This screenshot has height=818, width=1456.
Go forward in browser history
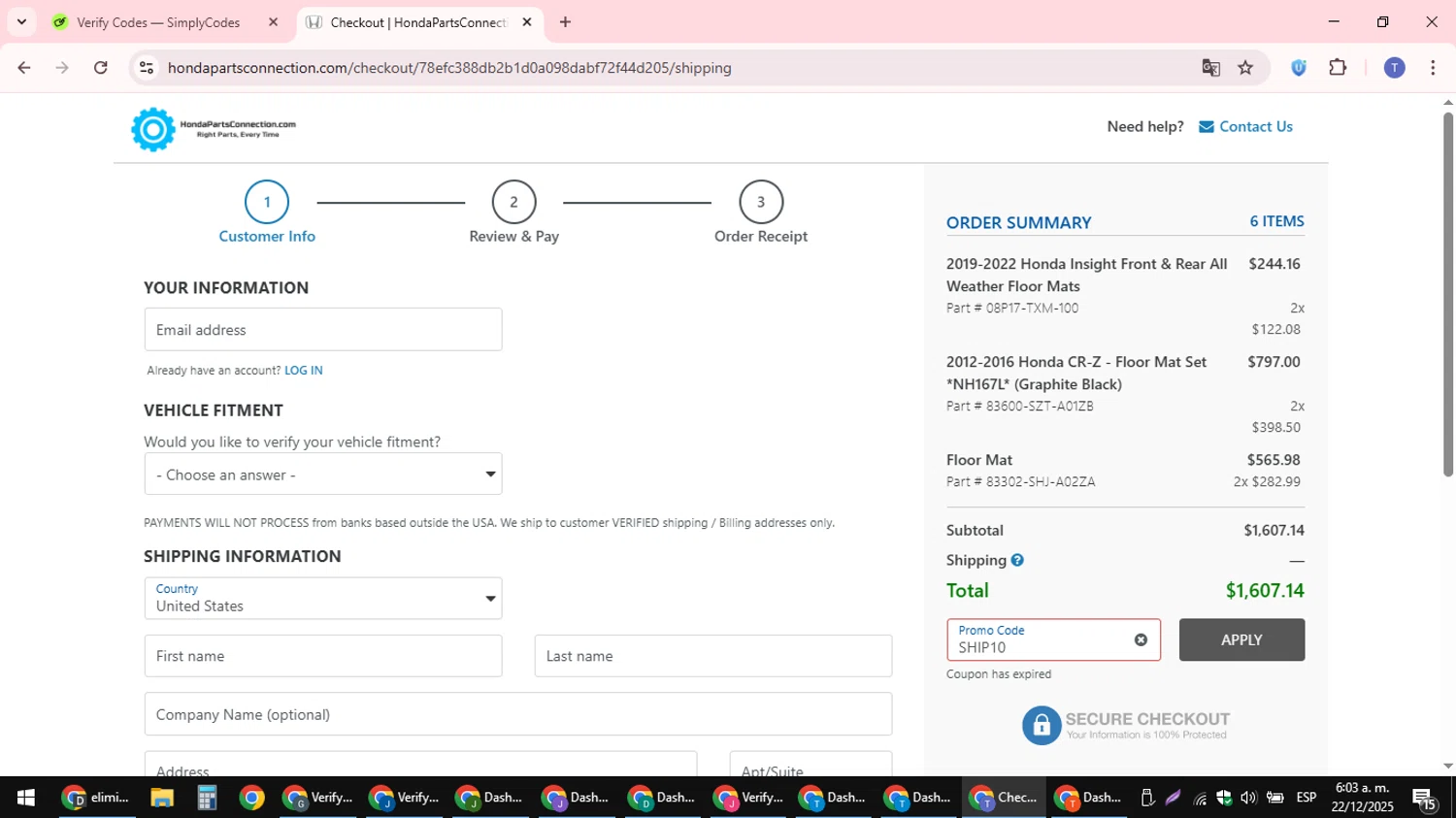pyautogui.click(x=62, y=68)
